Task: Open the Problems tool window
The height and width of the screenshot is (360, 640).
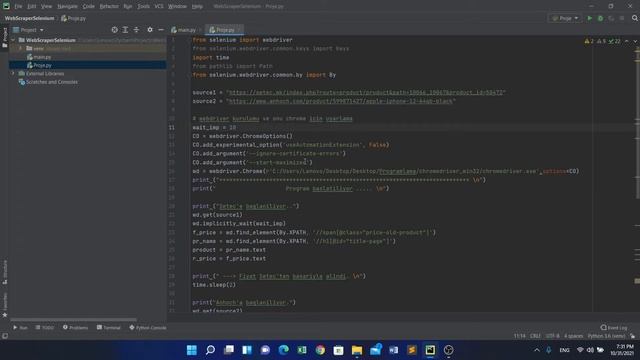Action: click(x=75, y=327)
